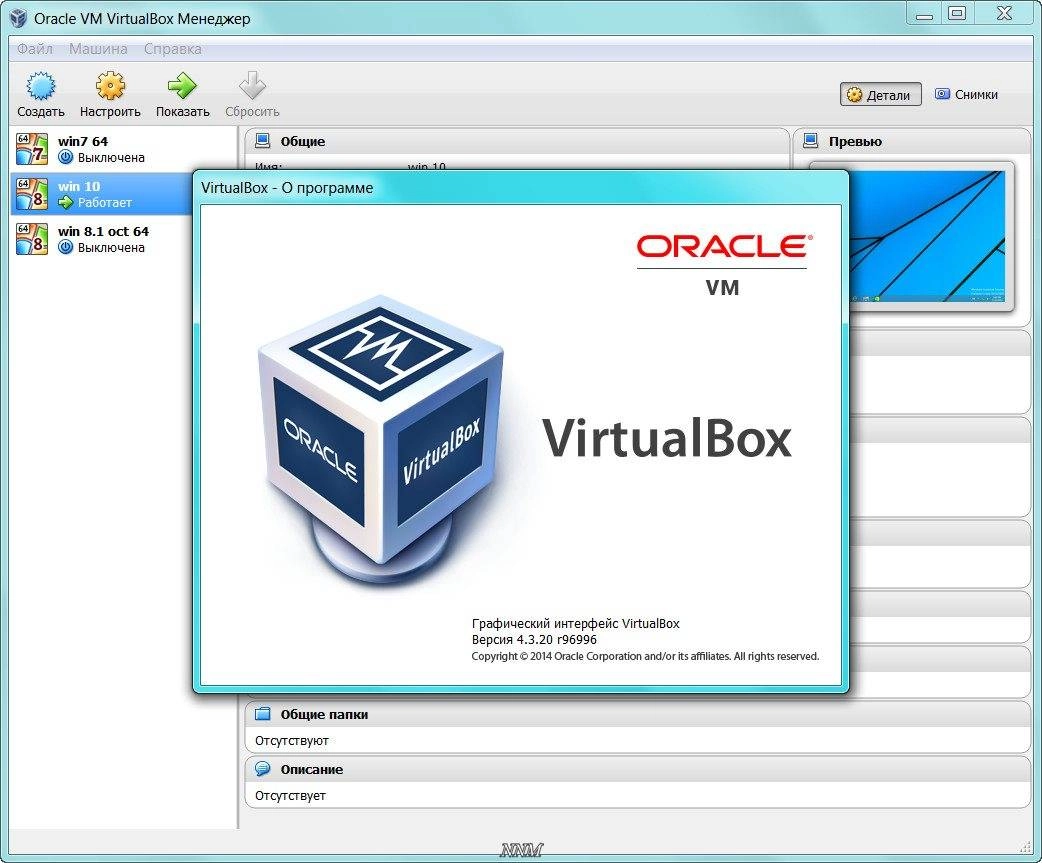The image size is (1042, 863).
Task: Click the power-off status icon under win7 64
Action: pyautogui.click(x=65, y=157)
